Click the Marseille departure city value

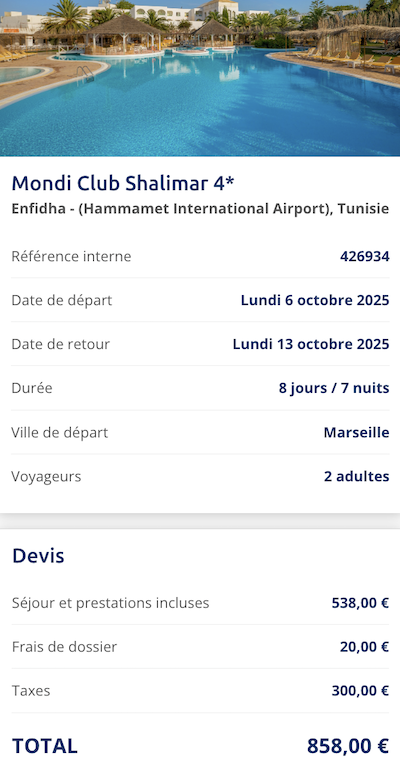(356, 432)
